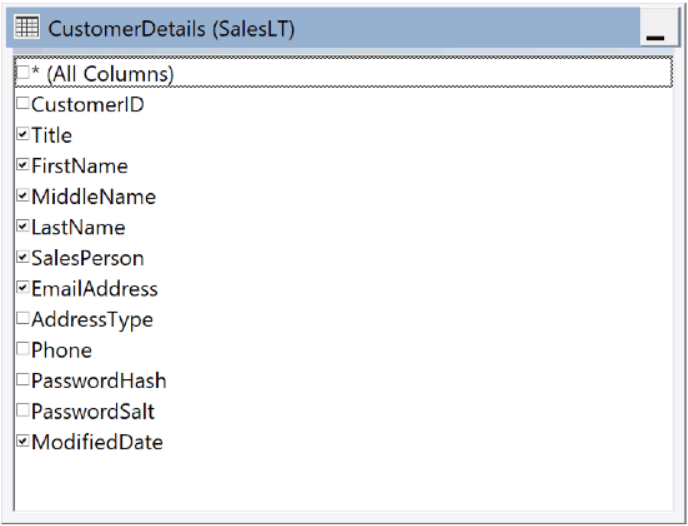
Task: Select the CustomerDetails (SalesLT) title bar
Action: (323, 28)
